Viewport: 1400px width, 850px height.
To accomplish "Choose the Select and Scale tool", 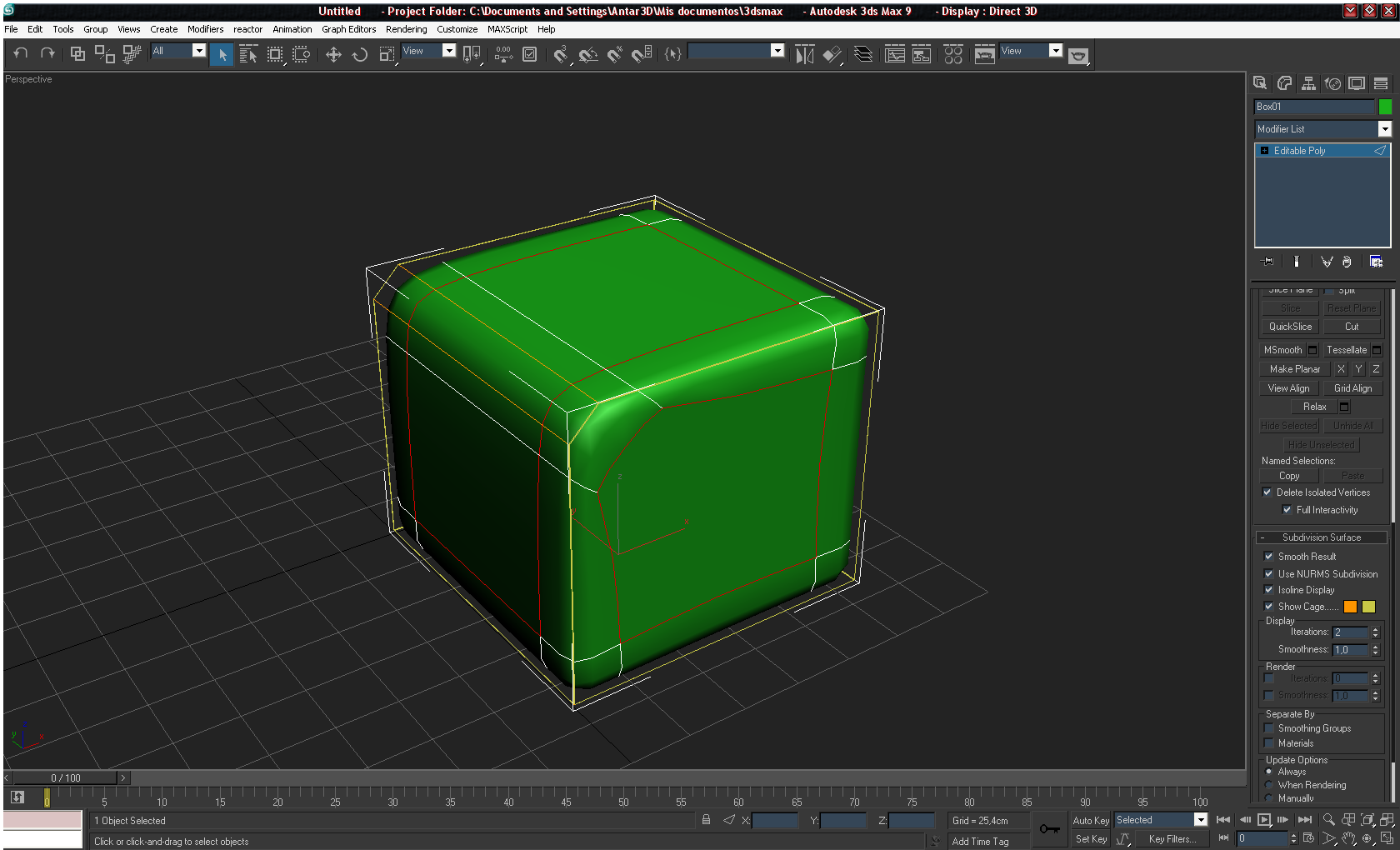I will click(x=387, y=54).
